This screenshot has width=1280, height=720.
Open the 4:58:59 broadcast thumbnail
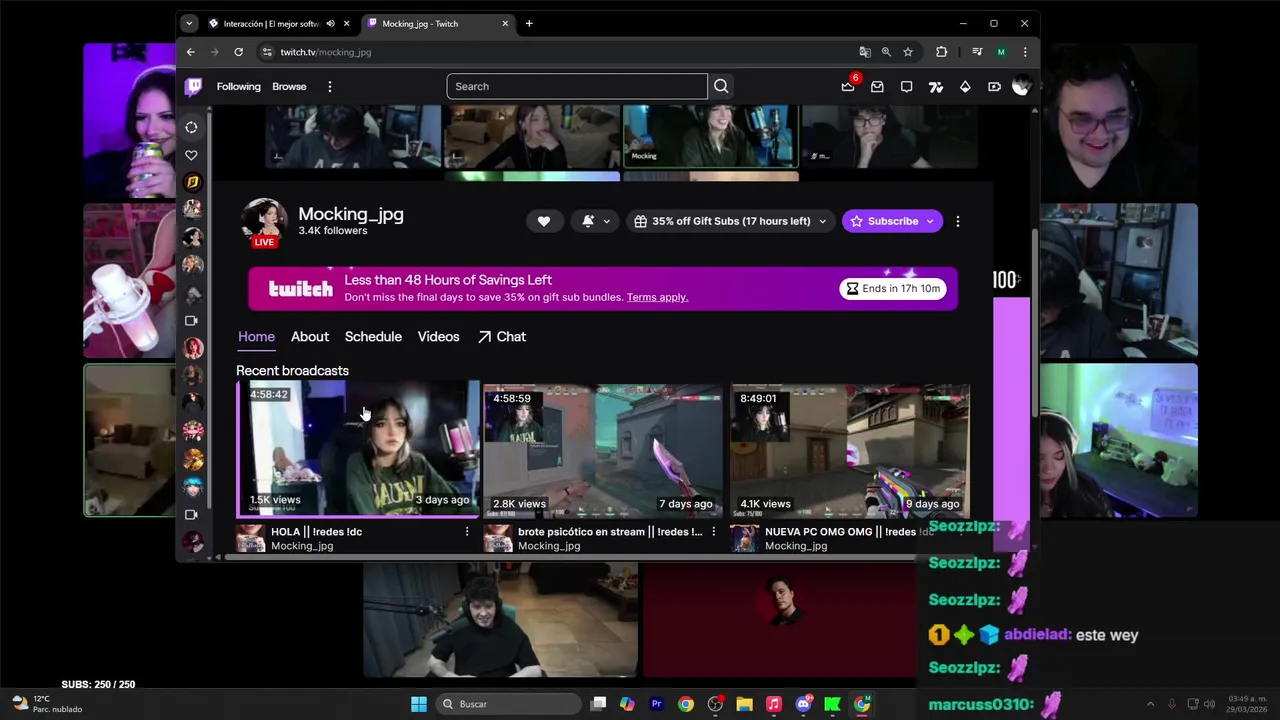pos(602,451)
